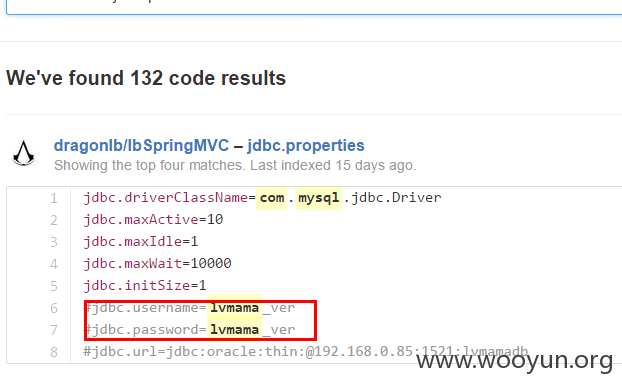
Task: Click the dragonlb user avatar icon
Action: pyautogui.click(x=23, y=153)
